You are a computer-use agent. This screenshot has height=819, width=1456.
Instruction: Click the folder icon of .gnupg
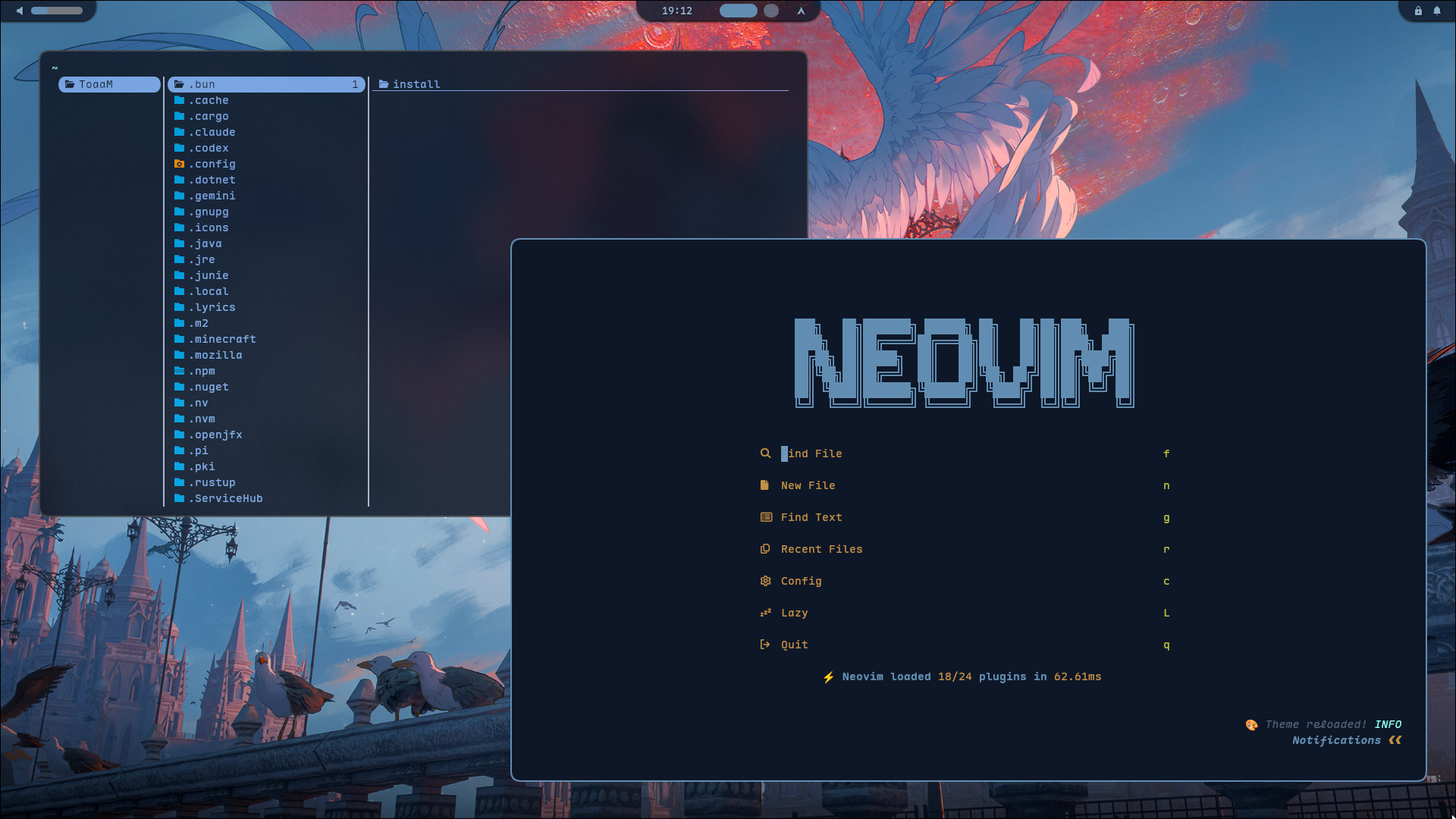pos(179,212)
